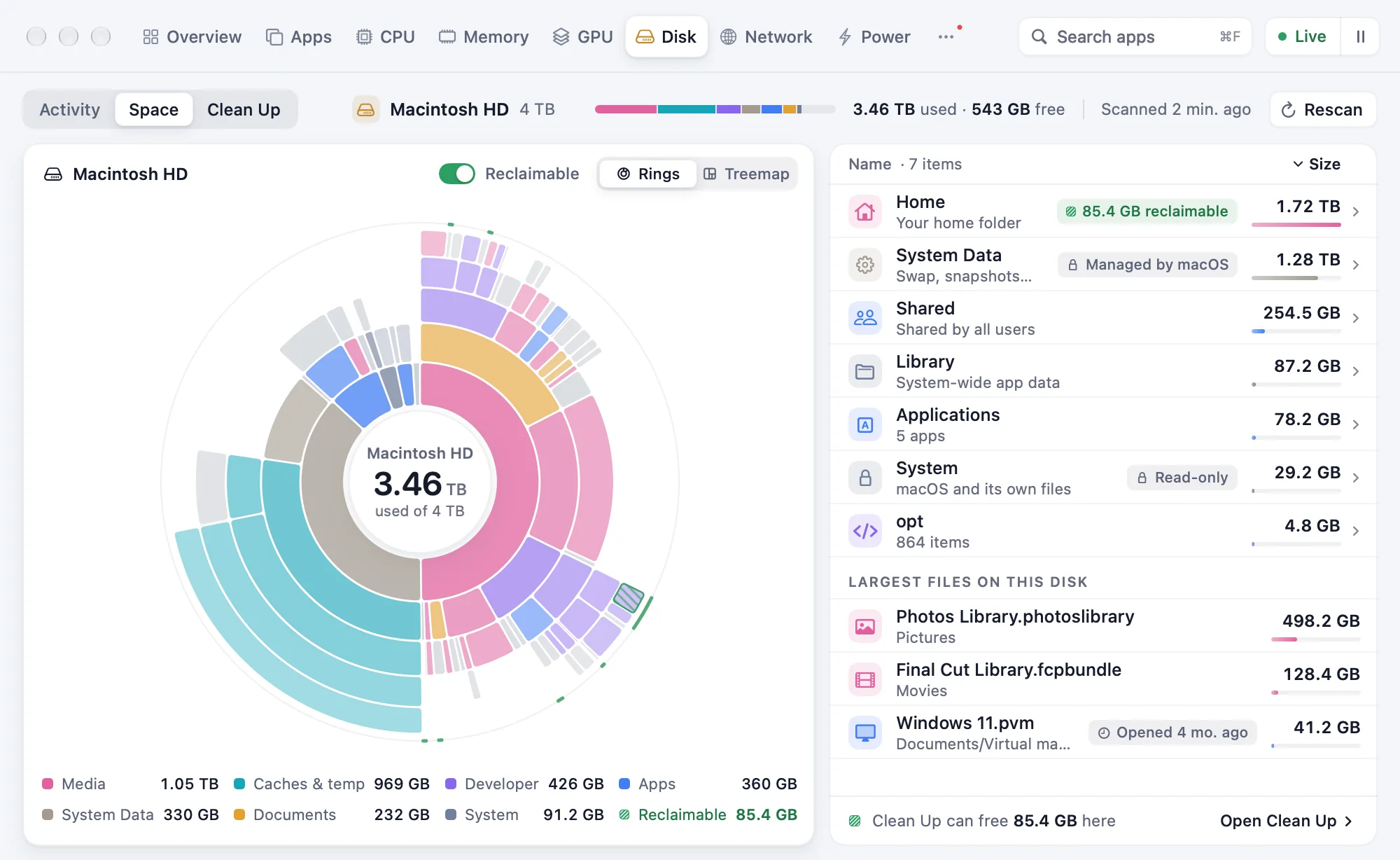1400x860 pixels.
Task: Open the Overview tab
Action: (192, 36)
